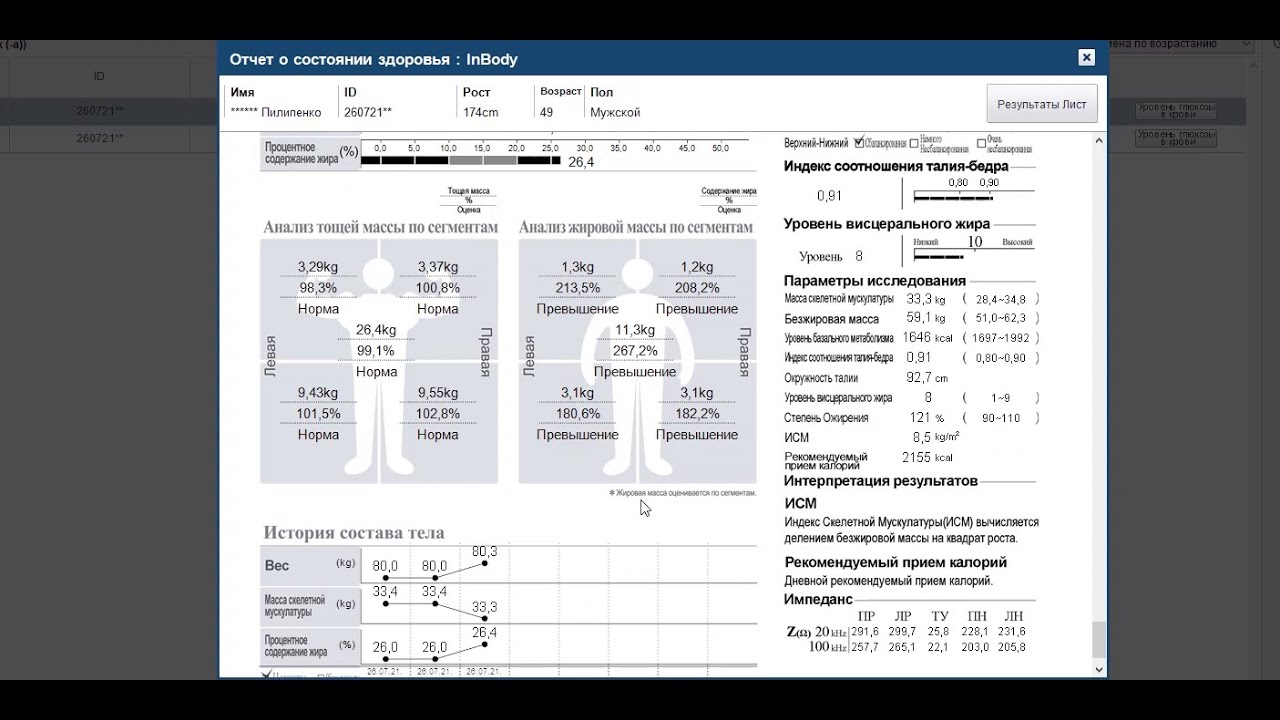This screenshot has width=1280, height=720.
Task: Click the left arm fat mass 1,3kg
Action: (x=577, y=267)
